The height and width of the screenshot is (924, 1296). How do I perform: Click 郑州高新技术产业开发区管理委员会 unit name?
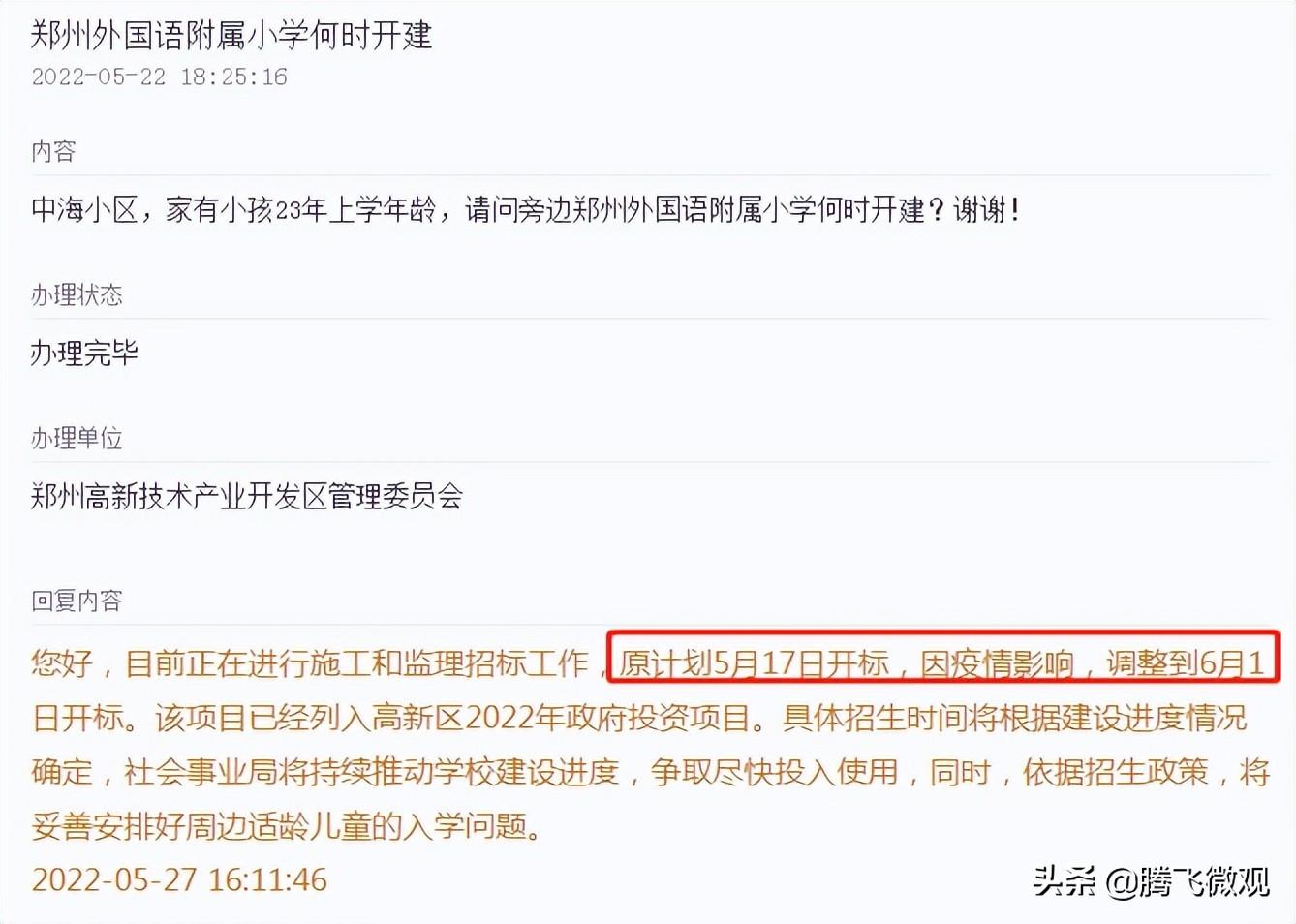click(x=247, y=496)
